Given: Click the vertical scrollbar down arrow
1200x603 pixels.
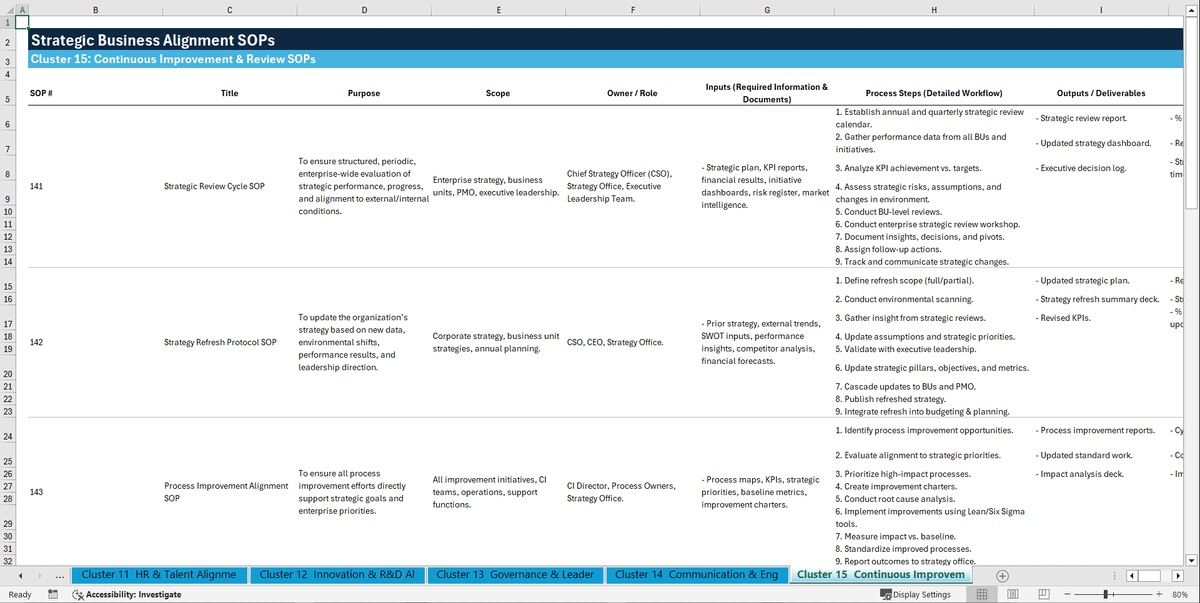Looking at the screenshot, I should click(1189, 560).
